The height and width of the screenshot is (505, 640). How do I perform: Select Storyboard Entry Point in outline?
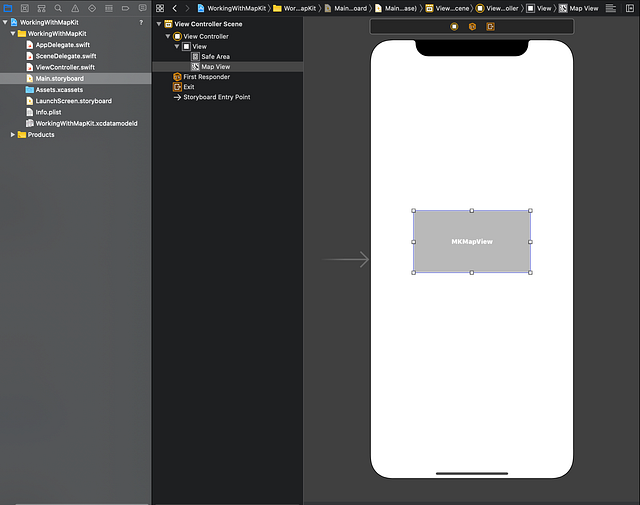pyautogui.click(x=212, y=97)
